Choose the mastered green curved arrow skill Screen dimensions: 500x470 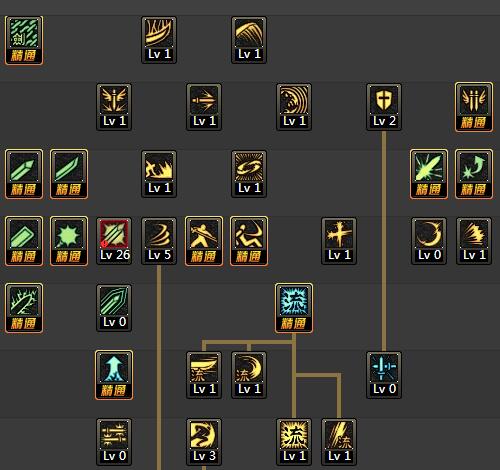coord(474,174)
